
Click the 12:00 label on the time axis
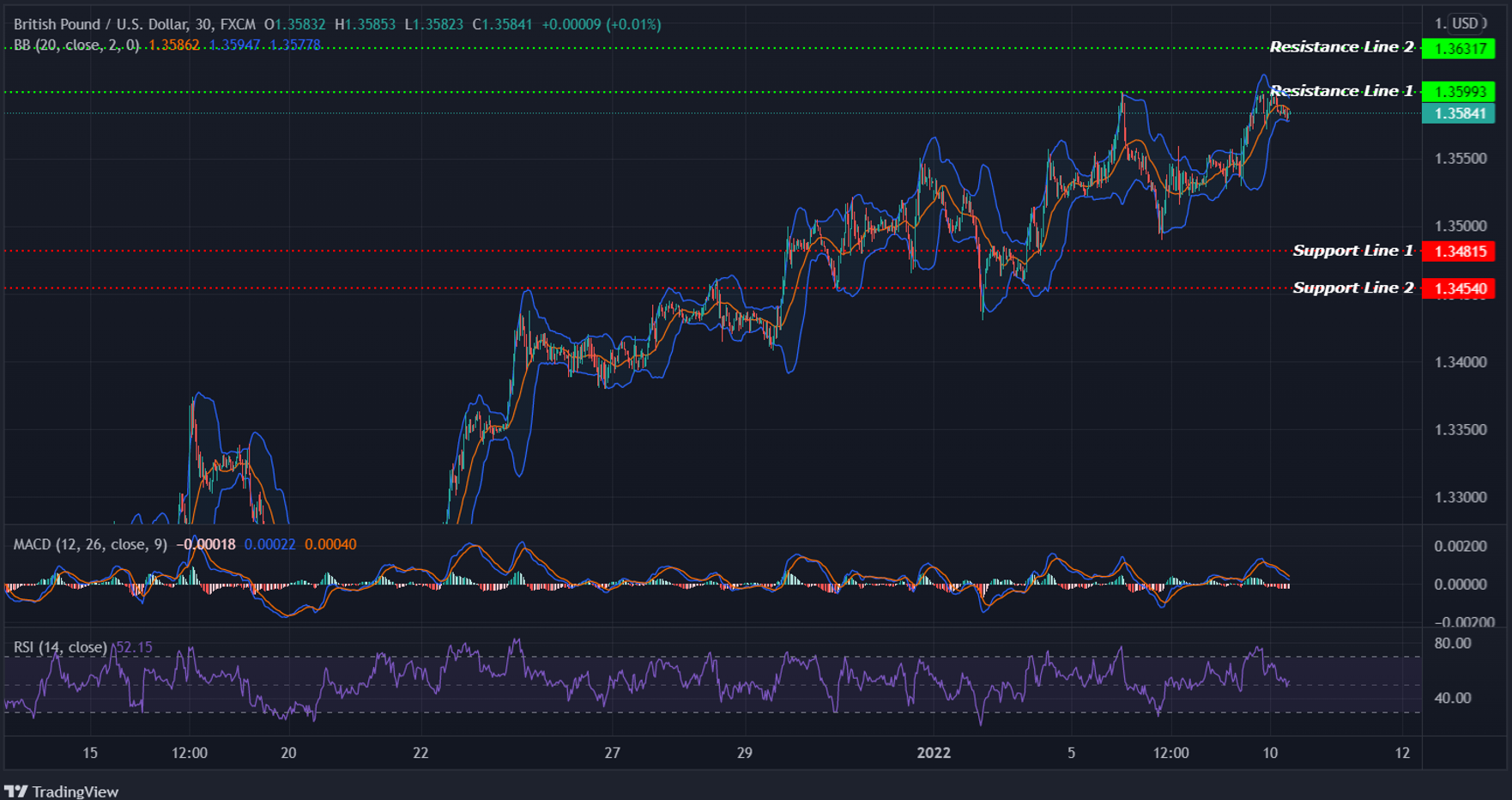click(x=191, y=753)
